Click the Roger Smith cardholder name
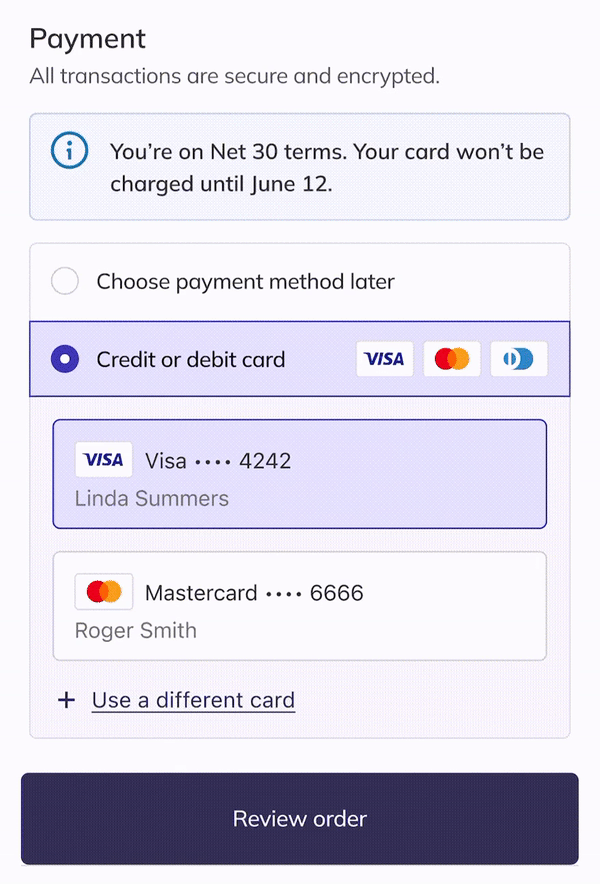 tap(136, 630)
